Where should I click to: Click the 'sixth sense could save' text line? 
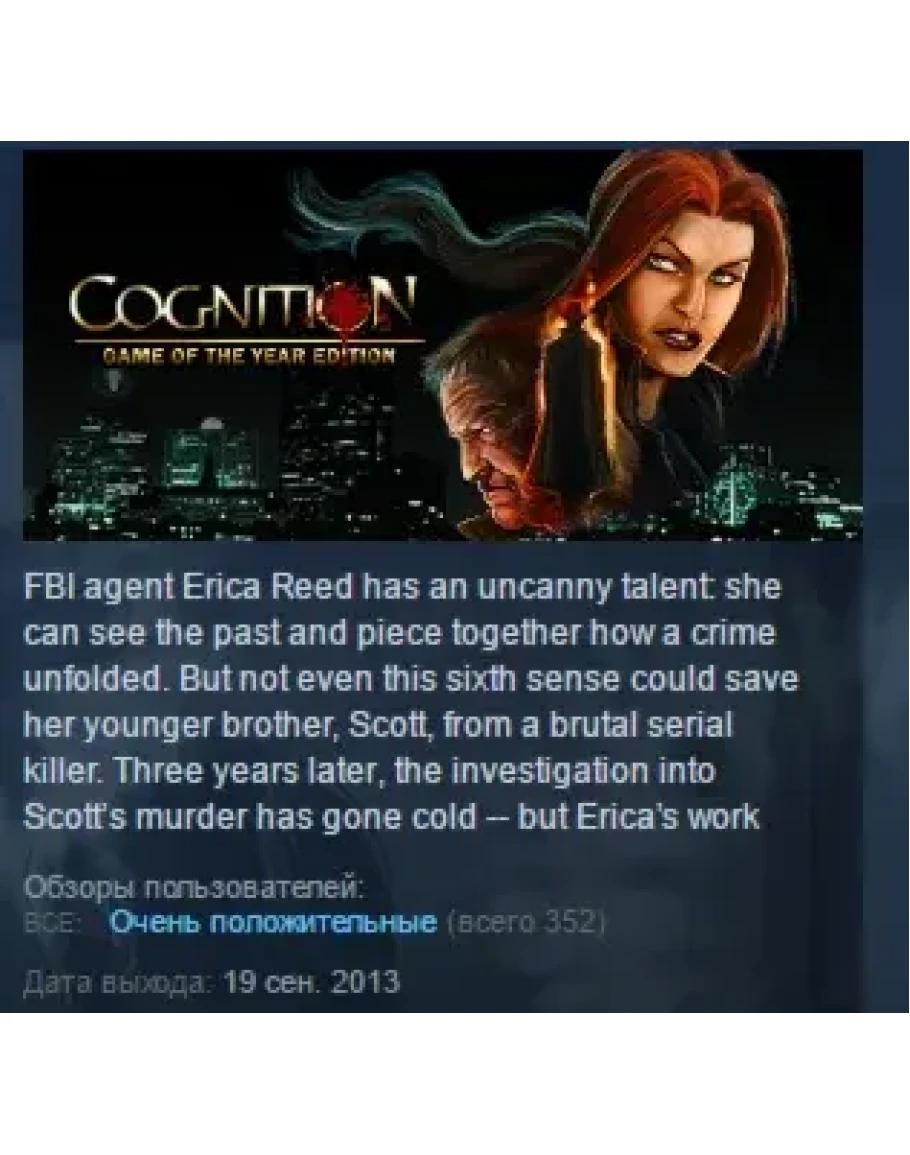point(411,679)
